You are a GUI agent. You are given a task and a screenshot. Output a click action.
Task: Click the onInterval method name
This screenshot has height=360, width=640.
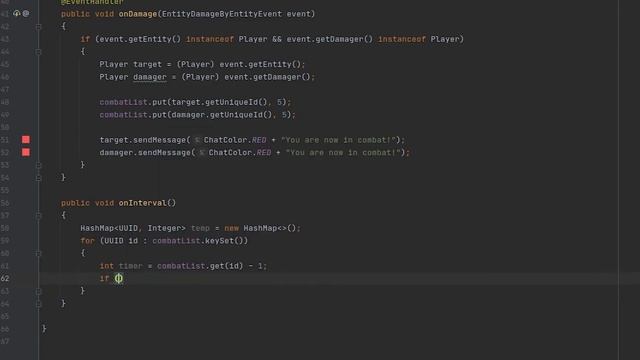[x=143, y=203]
